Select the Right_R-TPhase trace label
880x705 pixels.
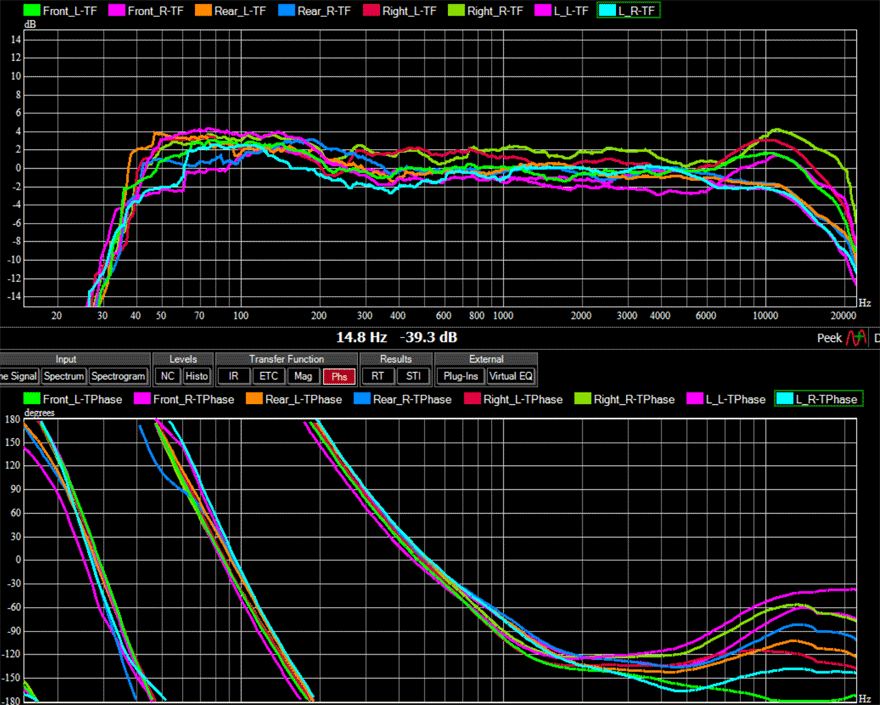(x=634, y=400)
